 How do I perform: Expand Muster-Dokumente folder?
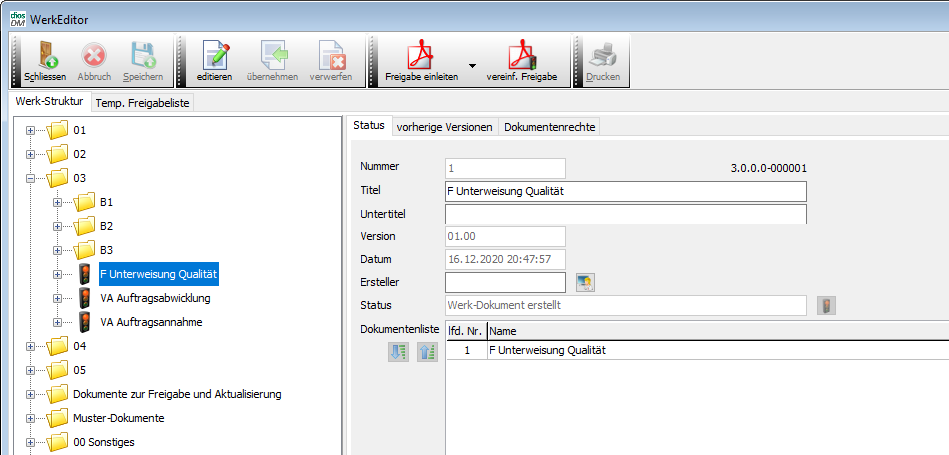pos(31,418)
